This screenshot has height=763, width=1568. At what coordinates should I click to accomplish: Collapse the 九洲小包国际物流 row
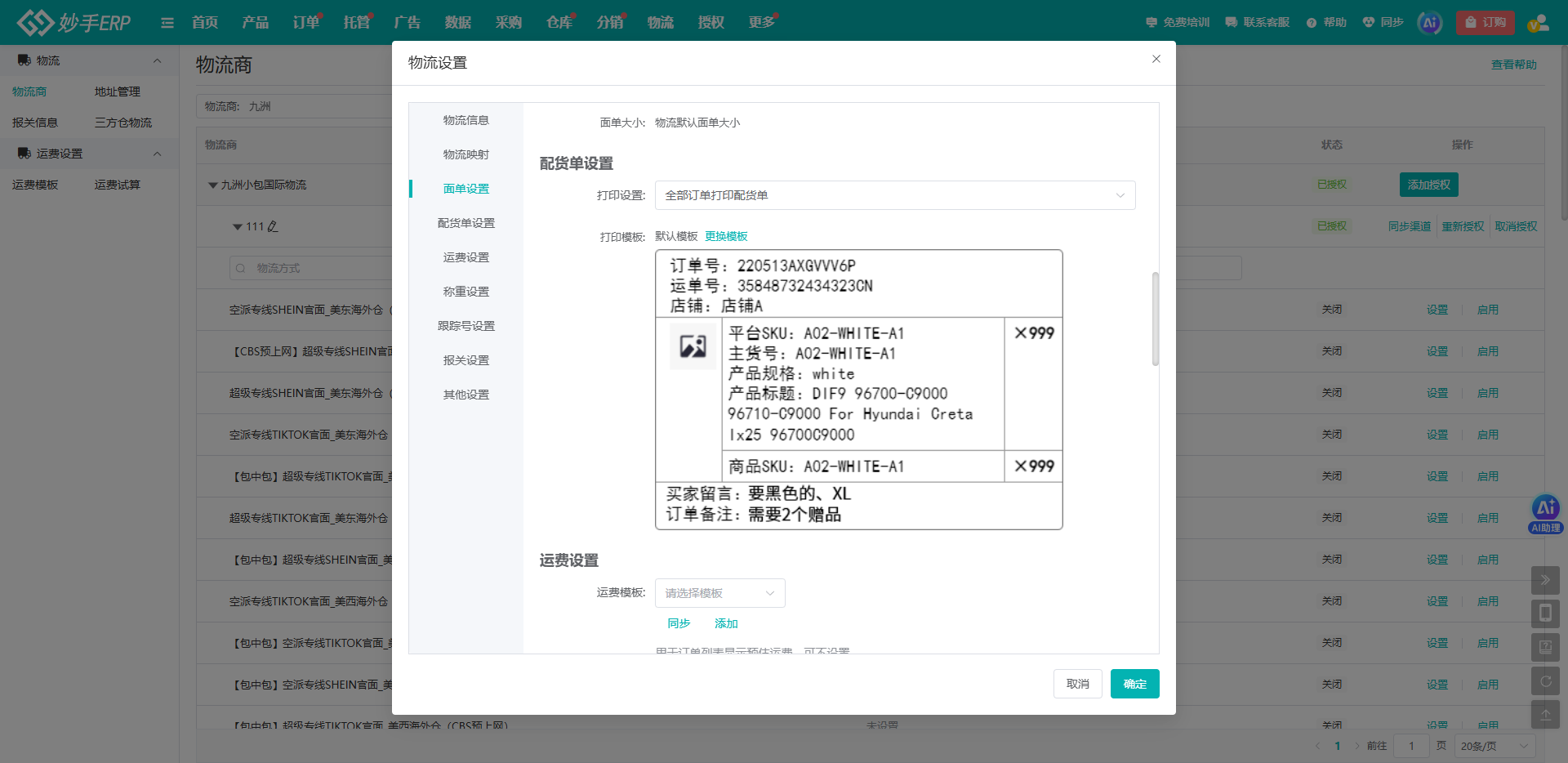[x=213, y=185]
